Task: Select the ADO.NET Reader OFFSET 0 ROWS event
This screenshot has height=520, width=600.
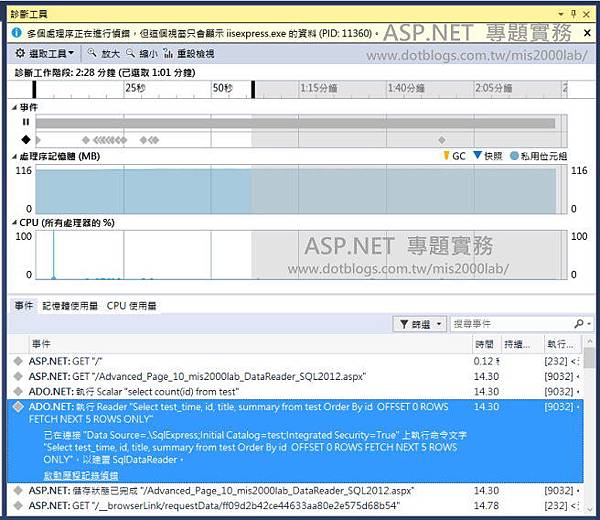Action: 295,441
